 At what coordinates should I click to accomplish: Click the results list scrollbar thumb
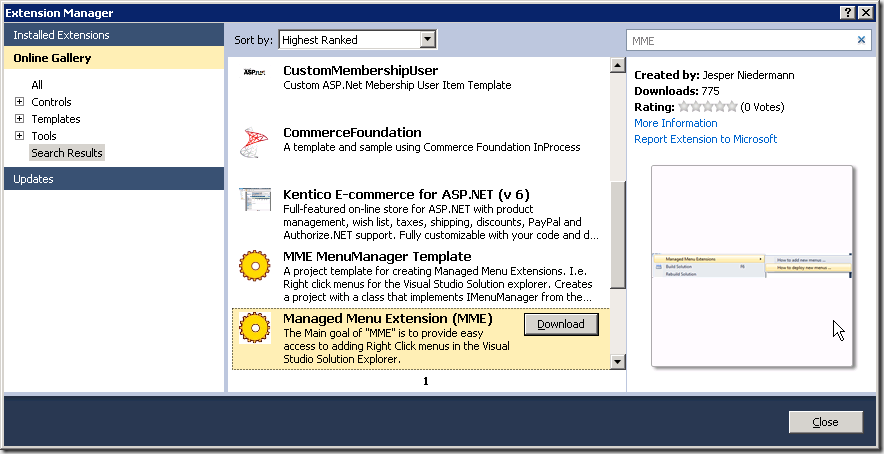coord(618,235)
